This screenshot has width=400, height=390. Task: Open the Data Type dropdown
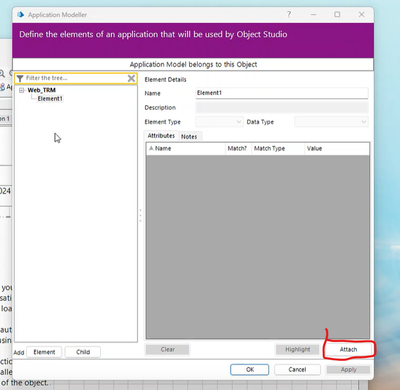(x=331, y=122)
